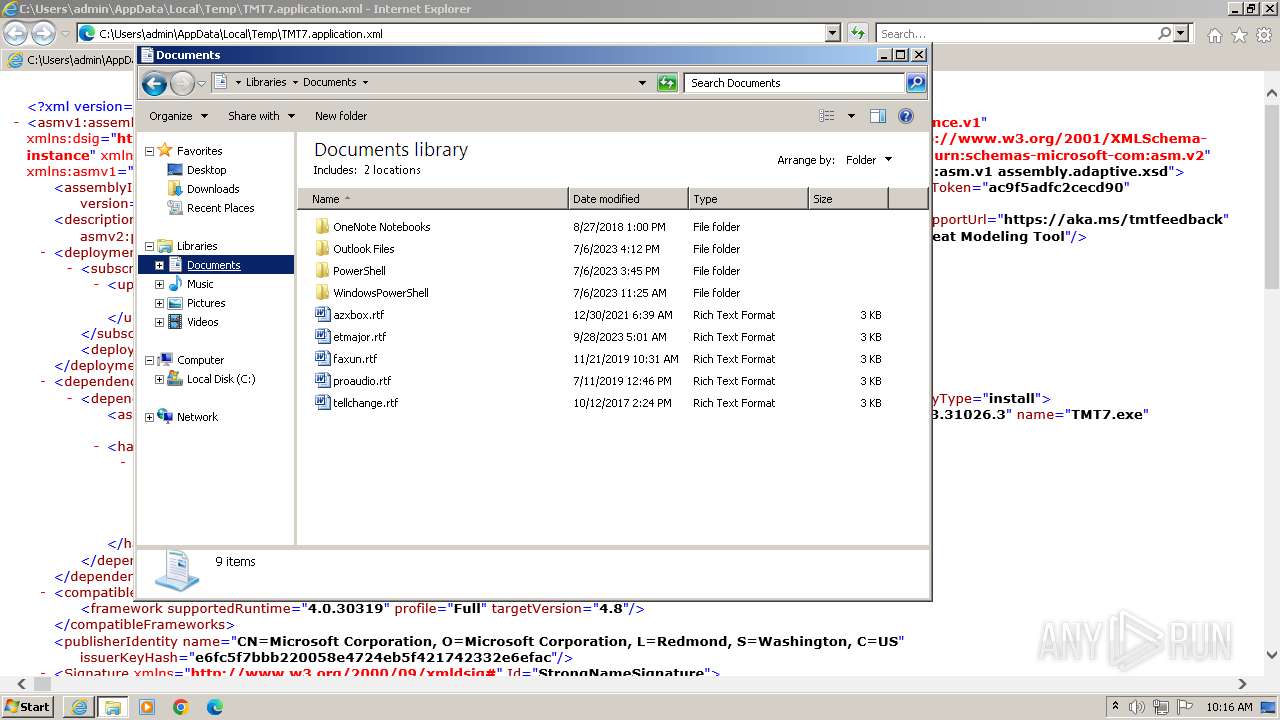
Task: Open Documents address bar history dropdown
Action: (642, 83)
